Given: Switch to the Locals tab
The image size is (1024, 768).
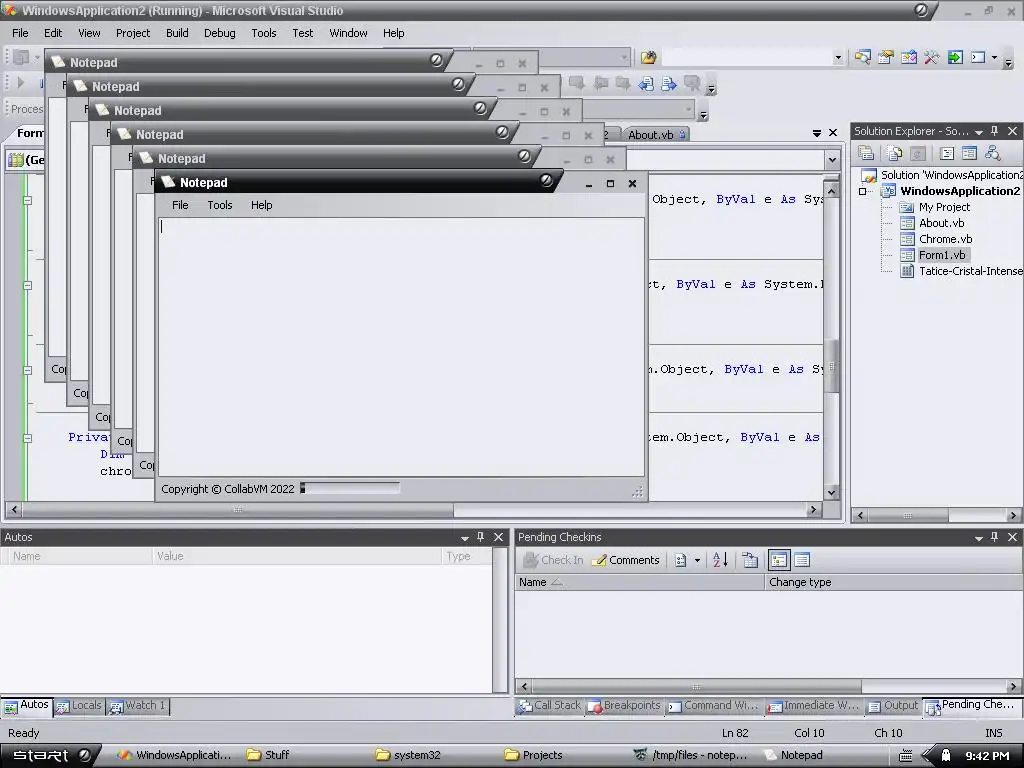Looking at the screenshot, I should point(79,705).
